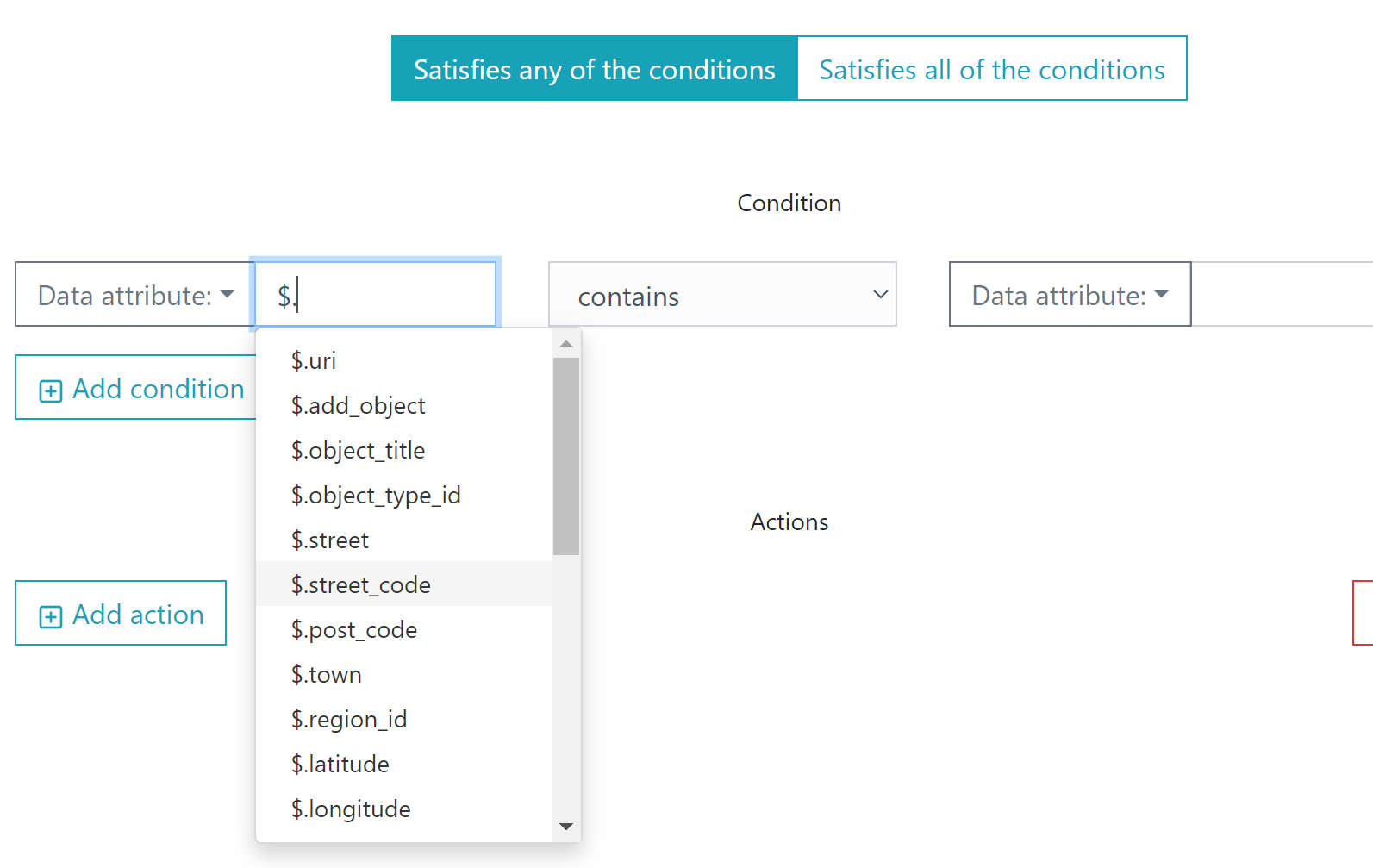
Task: Click the Add action button
Action: (121, 614)
